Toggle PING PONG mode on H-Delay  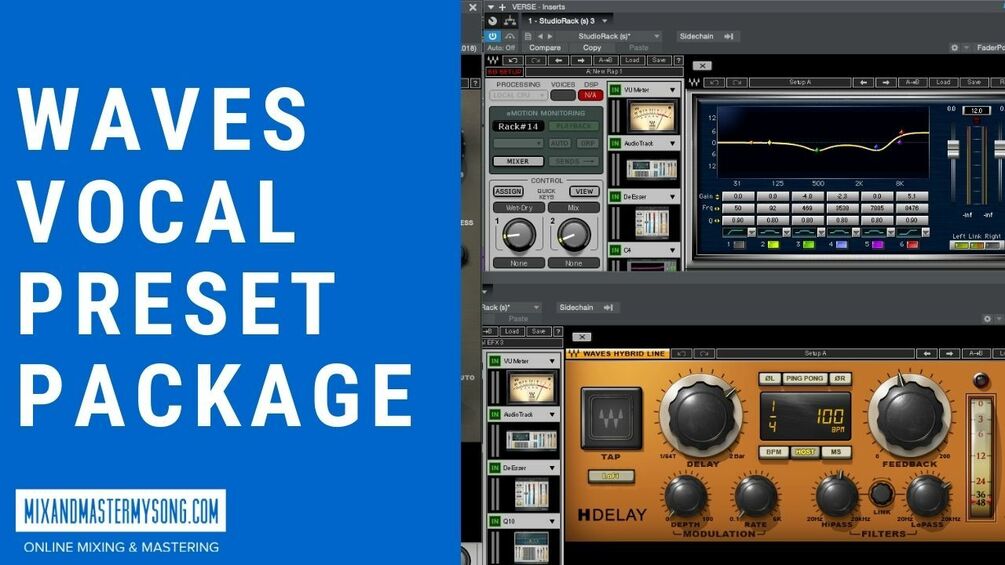tap(804, 379)
